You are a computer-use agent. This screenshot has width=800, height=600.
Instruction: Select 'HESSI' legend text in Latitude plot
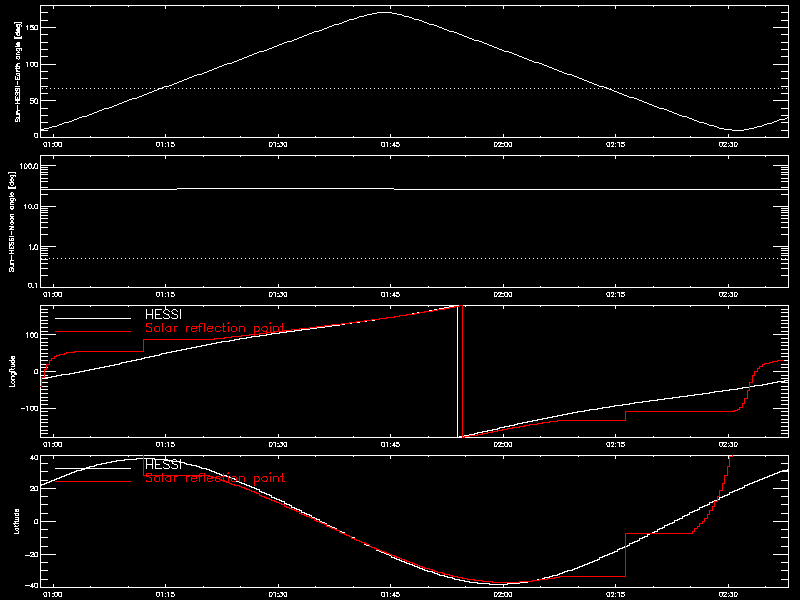[x=163, y=464]
